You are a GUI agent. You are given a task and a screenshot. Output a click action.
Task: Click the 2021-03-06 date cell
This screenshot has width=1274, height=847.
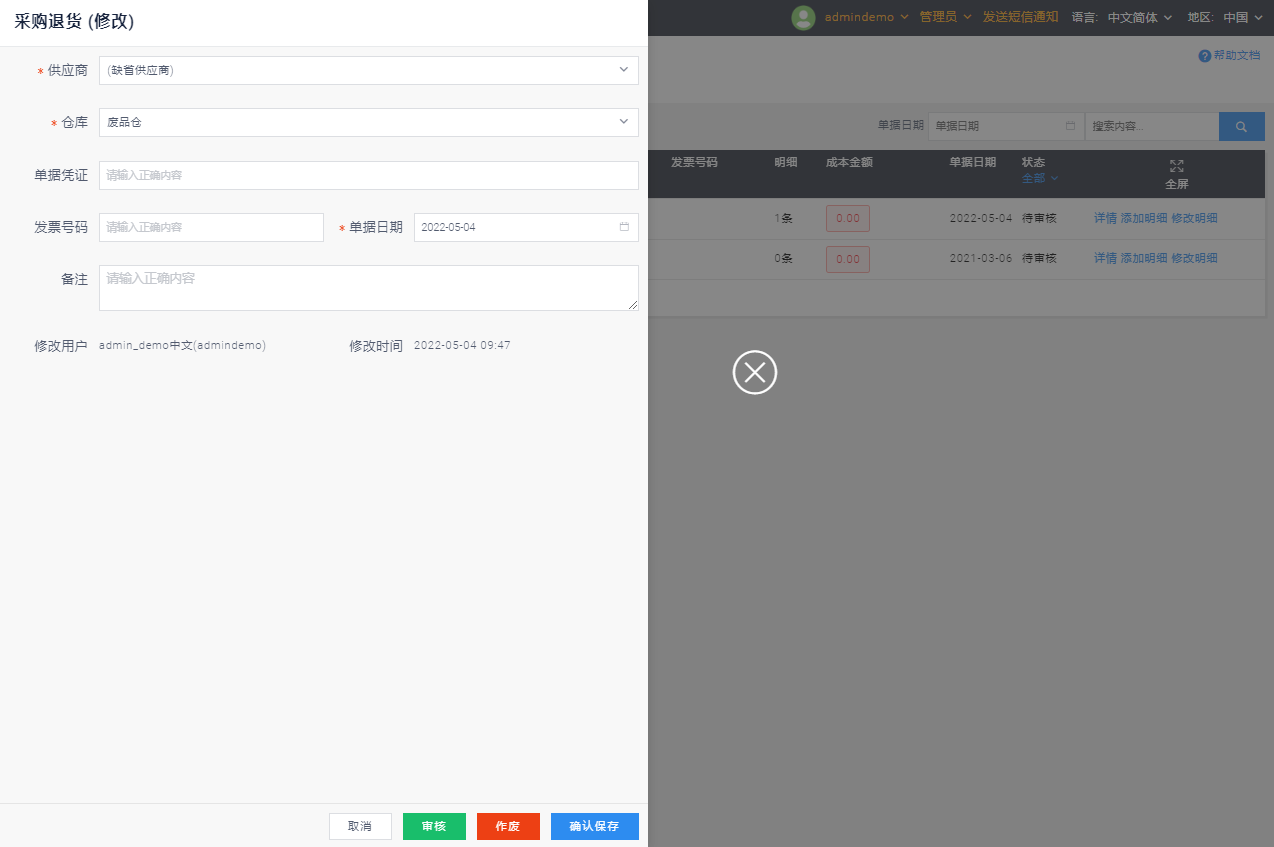pyautogui.click(x=981, y=258)
